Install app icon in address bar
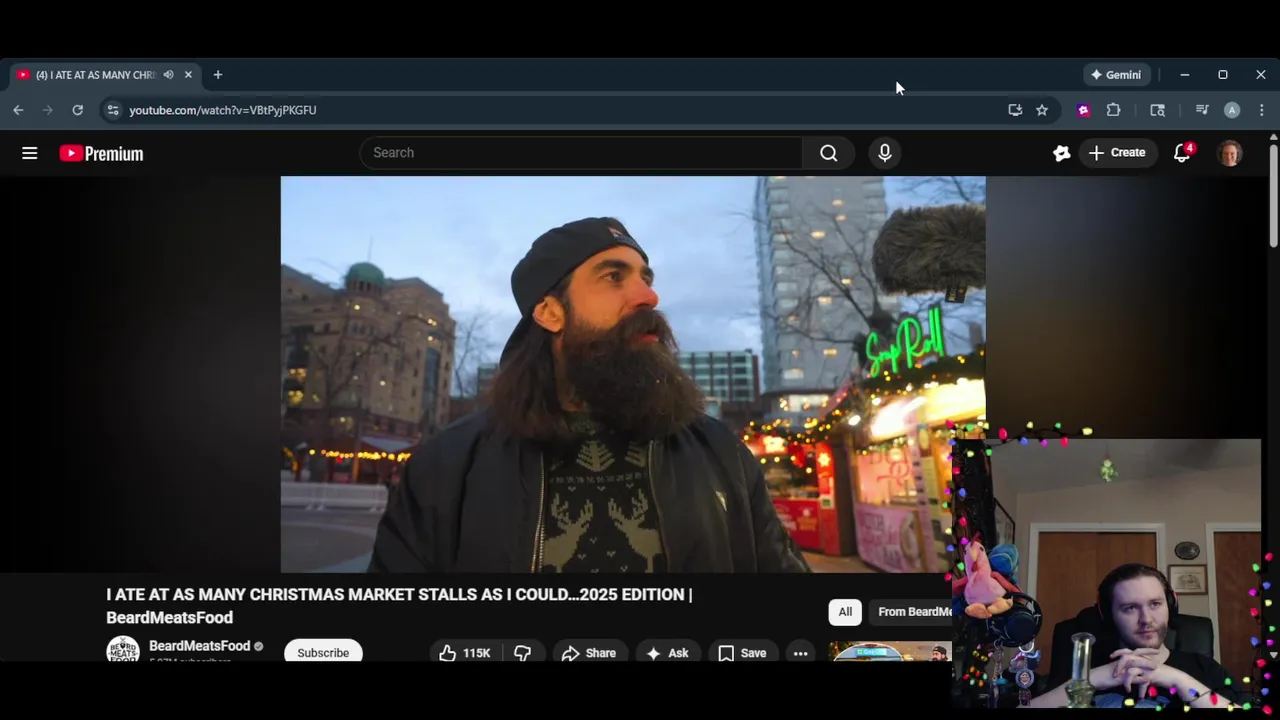This screenshot has width=1280, height=720. tap(1015, 110)
